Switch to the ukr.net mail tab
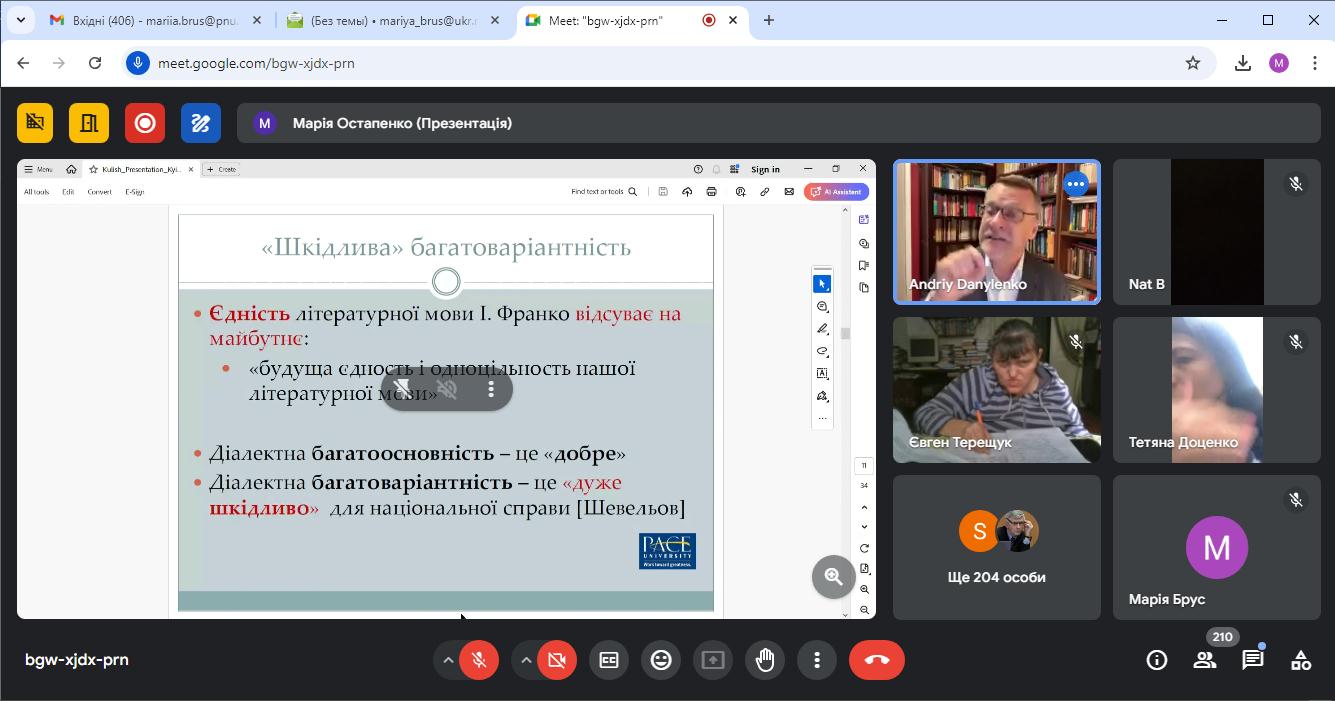Viewport: 1335px width, 701px height. [390, 20]
